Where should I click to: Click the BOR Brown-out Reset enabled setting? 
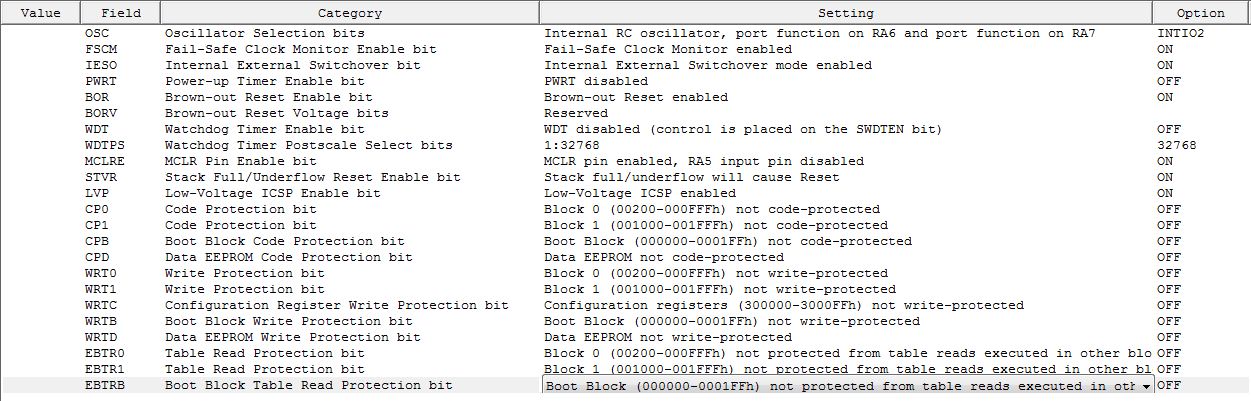(x=847, y=97)
